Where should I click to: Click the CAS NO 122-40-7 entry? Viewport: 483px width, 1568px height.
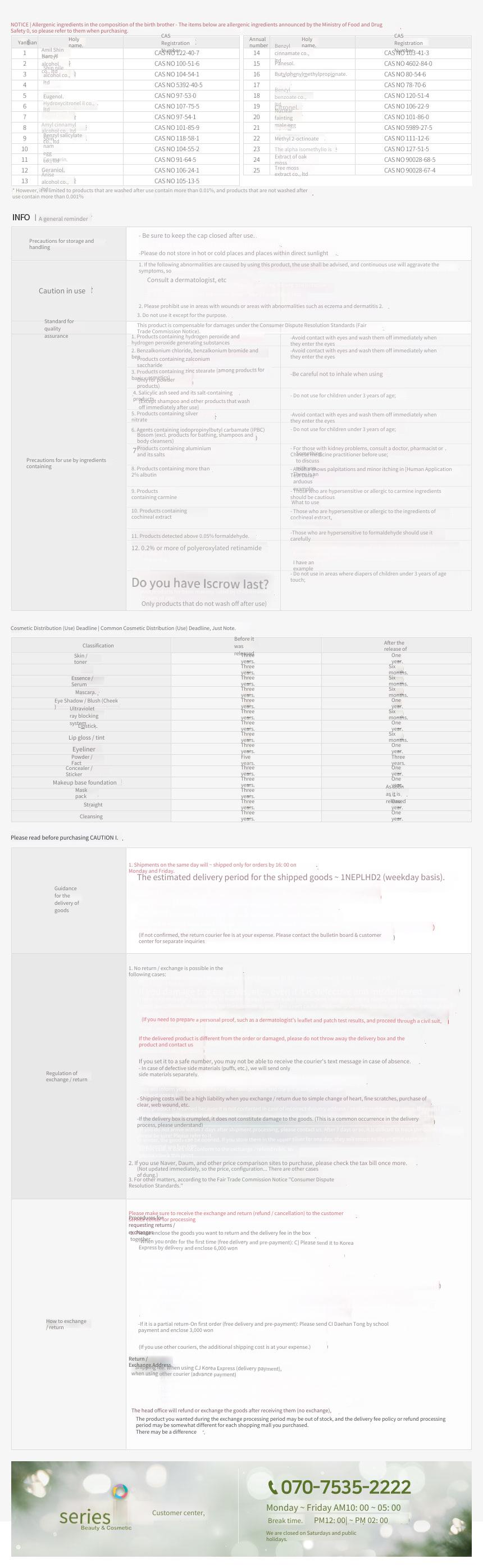coord(177,53)
